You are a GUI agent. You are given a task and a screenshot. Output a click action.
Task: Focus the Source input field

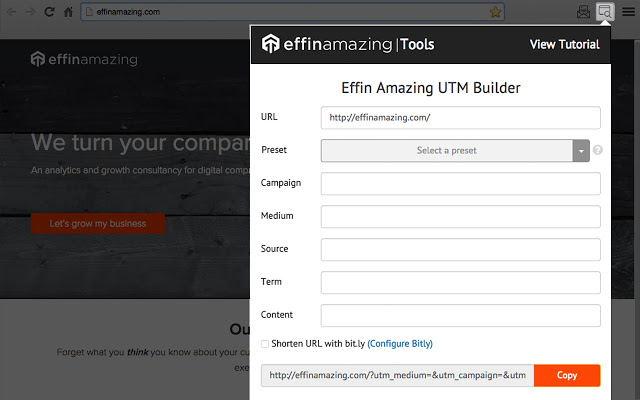tap(460, 249)
